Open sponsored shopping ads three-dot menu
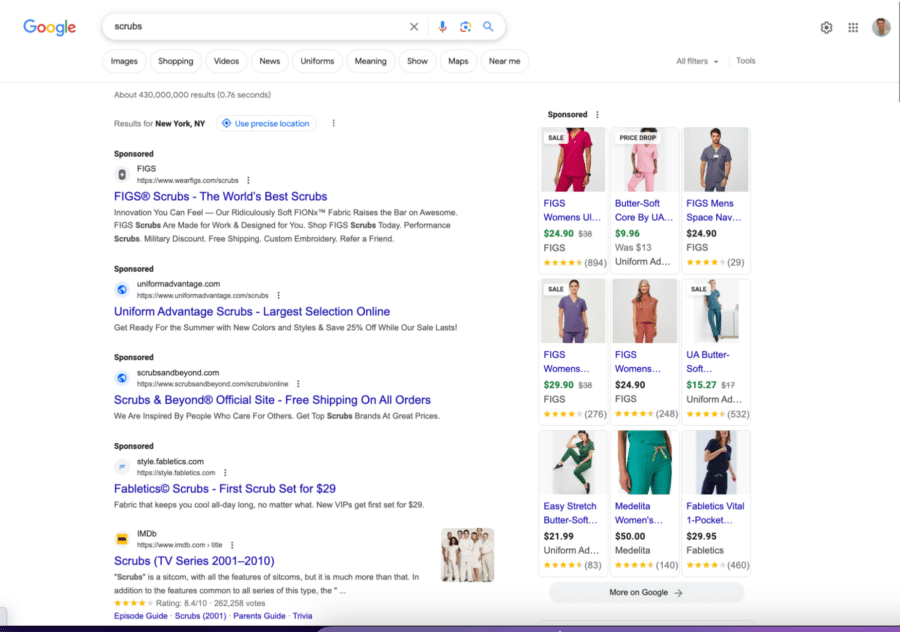This screenshot has height=632, width=900. click(598, 115)
